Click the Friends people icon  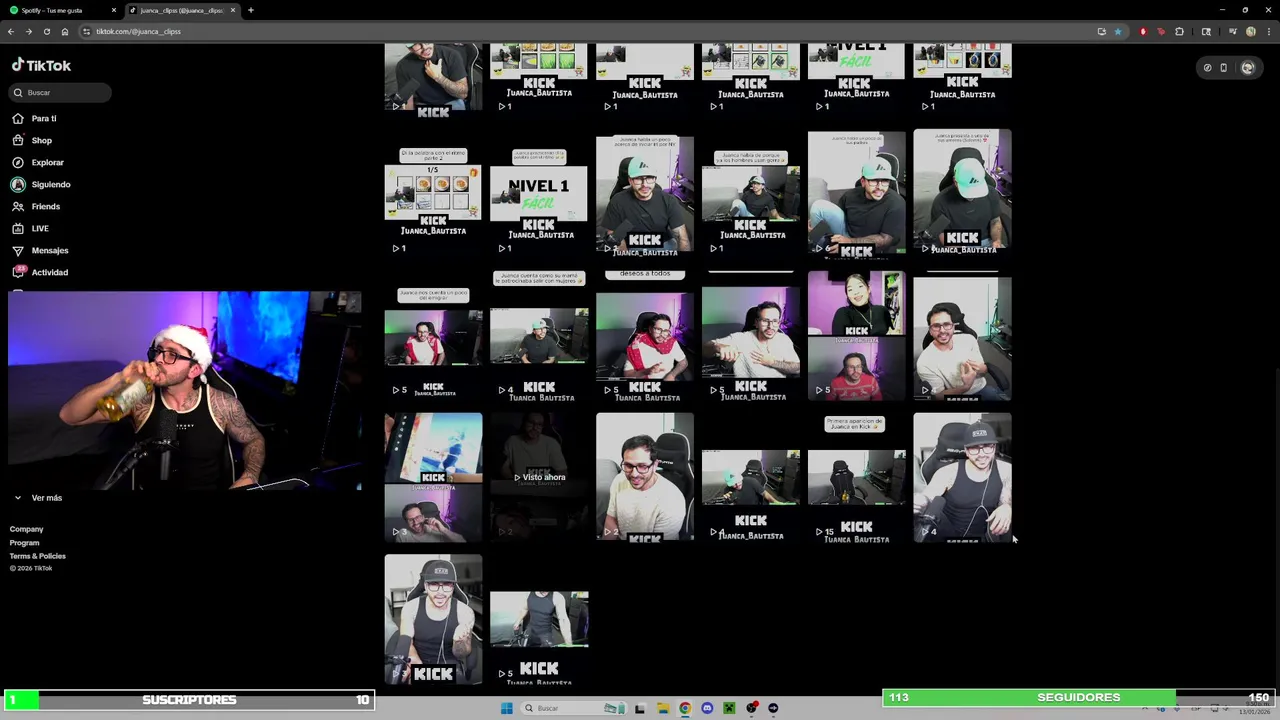click(x=18, y=206)
